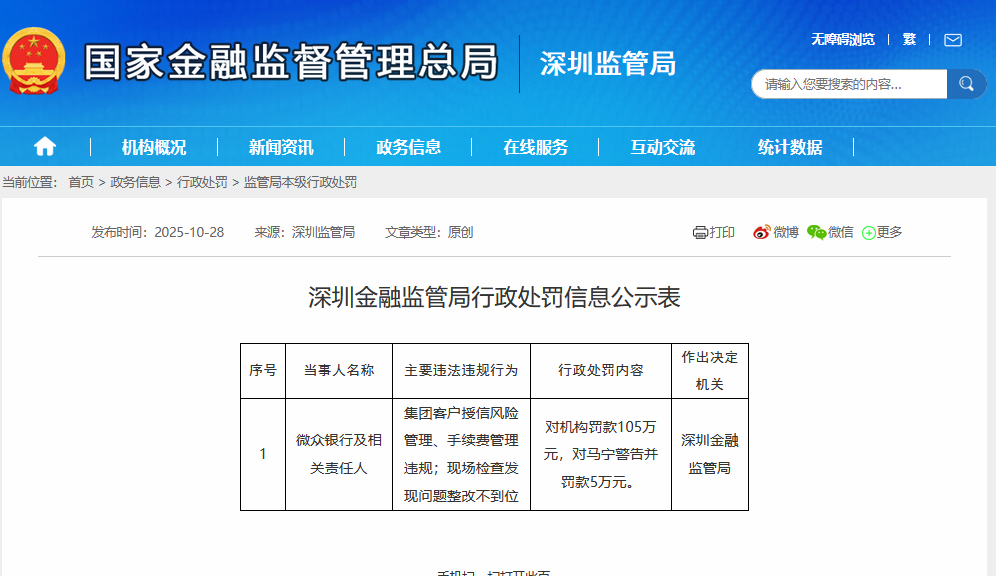Click the 国家金融监督管理总局 title
Viewport: 996px width, 576px height.
291,62
